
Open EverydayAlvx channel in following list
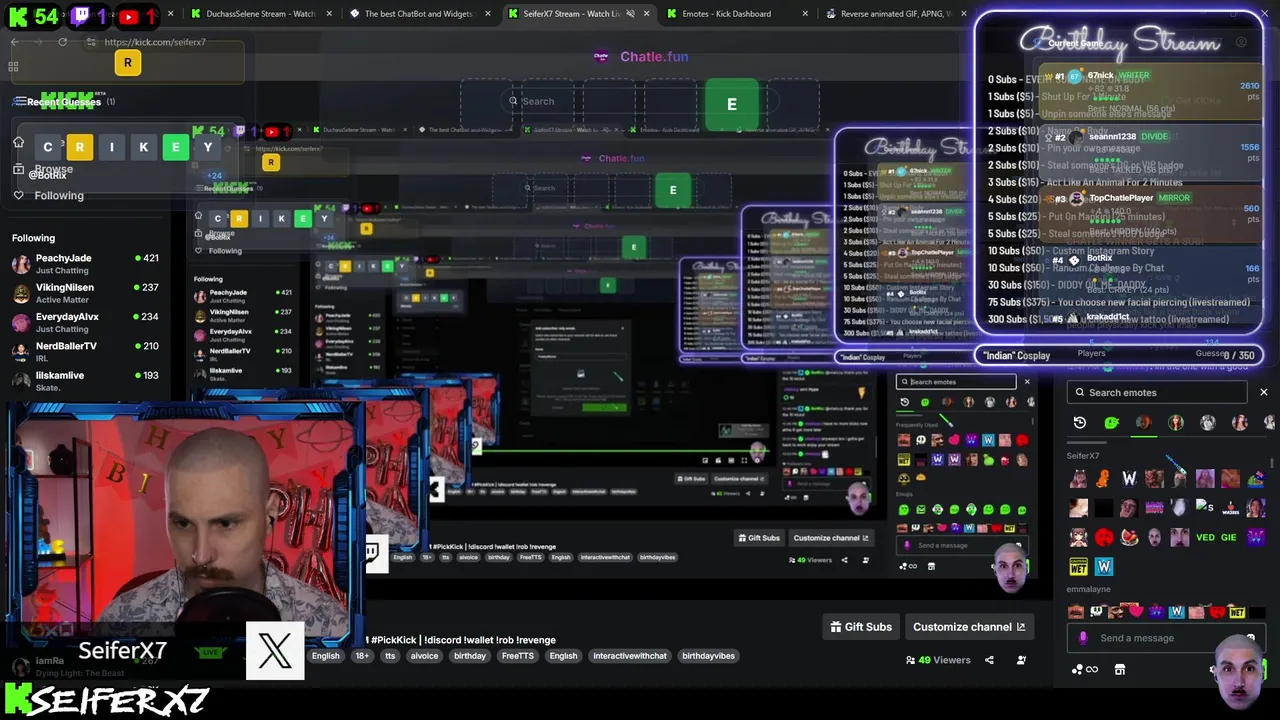pos(85,322)
